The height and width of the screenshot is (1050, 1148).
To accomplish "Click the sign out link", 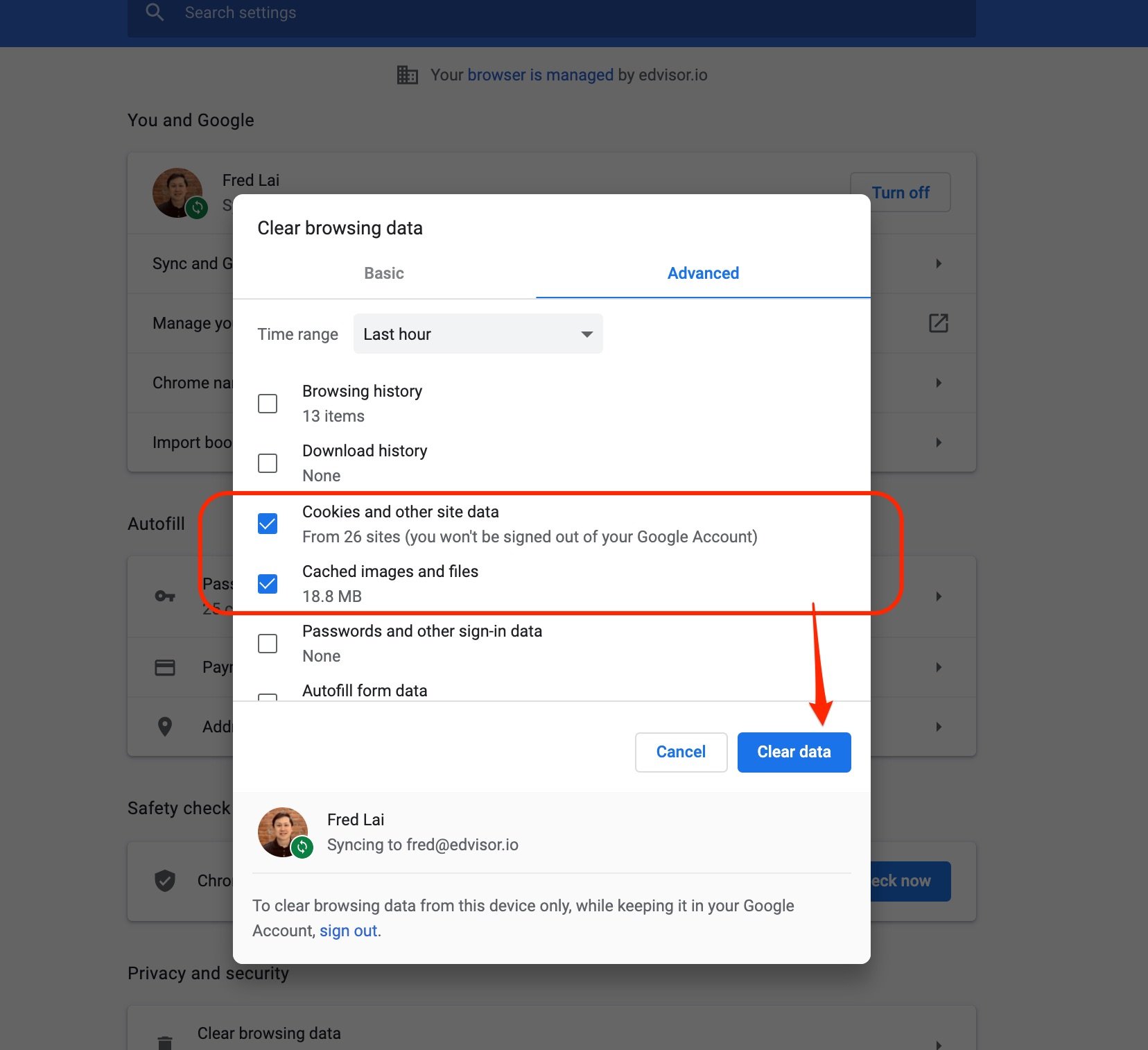I will pos(348,931).
